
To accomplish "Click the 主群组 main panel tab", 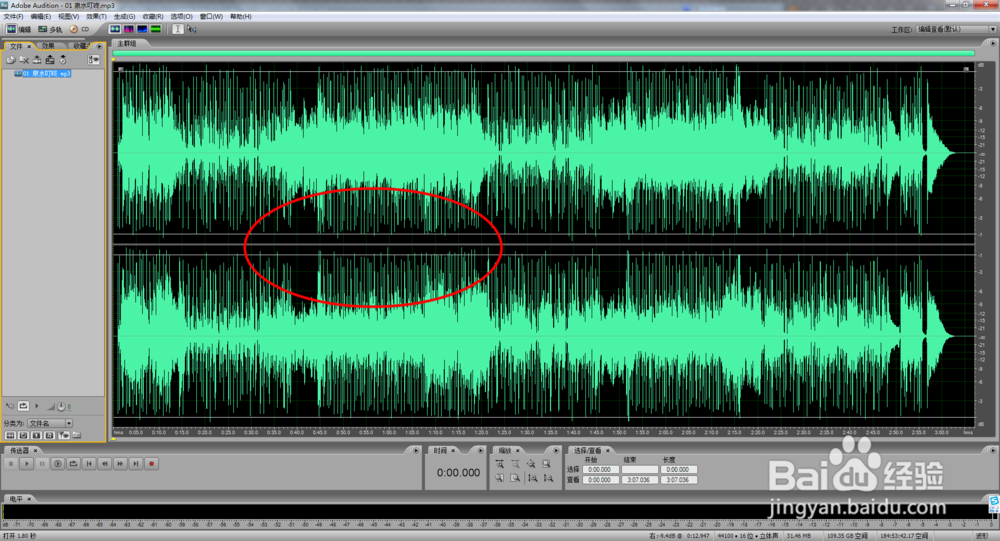I will coord(126,43).
